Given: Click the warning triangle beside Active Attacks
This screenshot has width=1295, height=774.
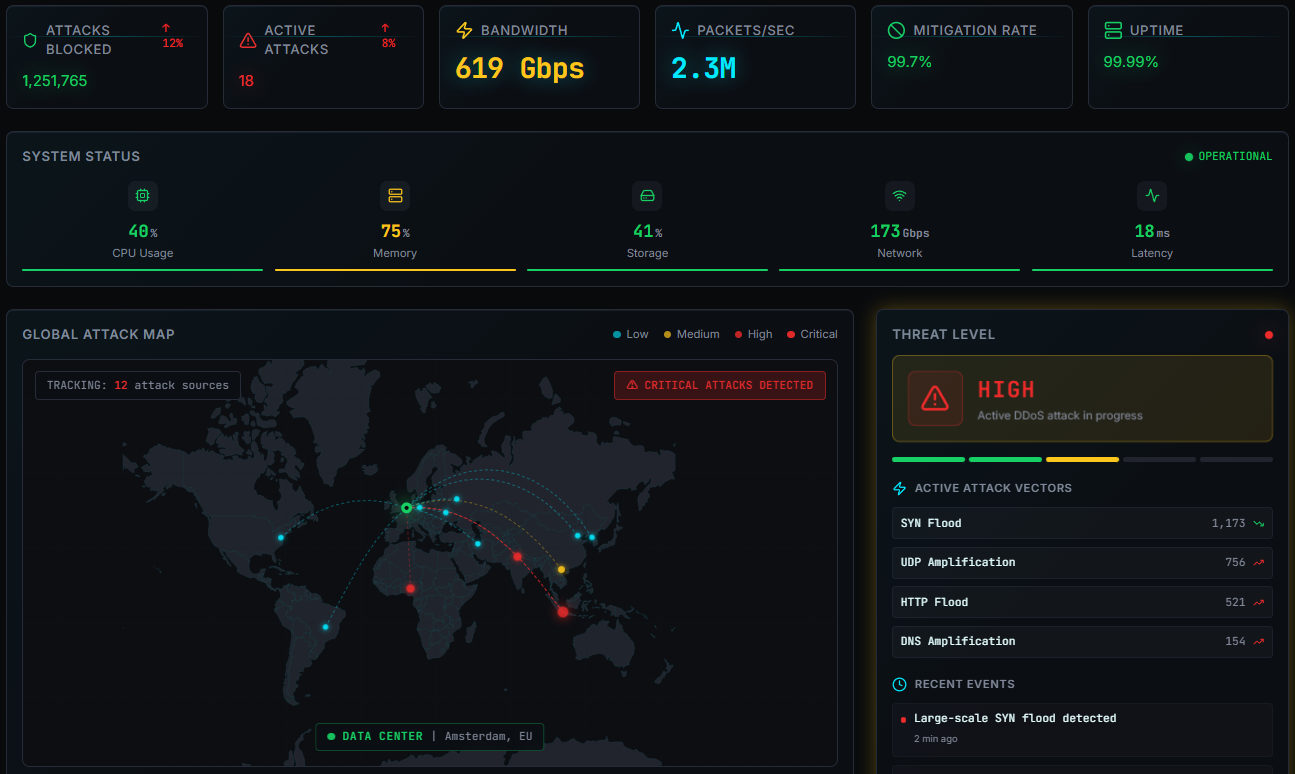Looking at the screenshot, I should [x=247, y=40].
